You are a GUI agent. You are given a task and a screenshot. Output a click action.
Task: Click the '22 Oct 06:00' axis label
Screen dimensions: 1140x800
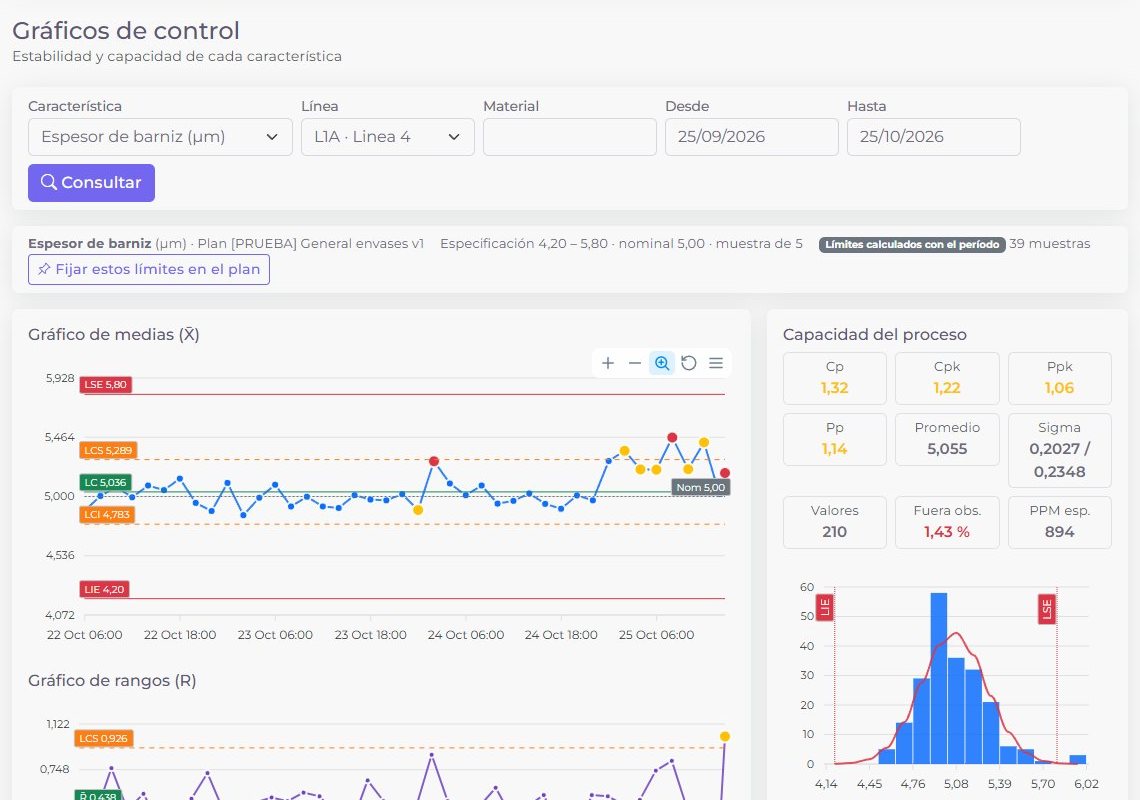point(84,635)
